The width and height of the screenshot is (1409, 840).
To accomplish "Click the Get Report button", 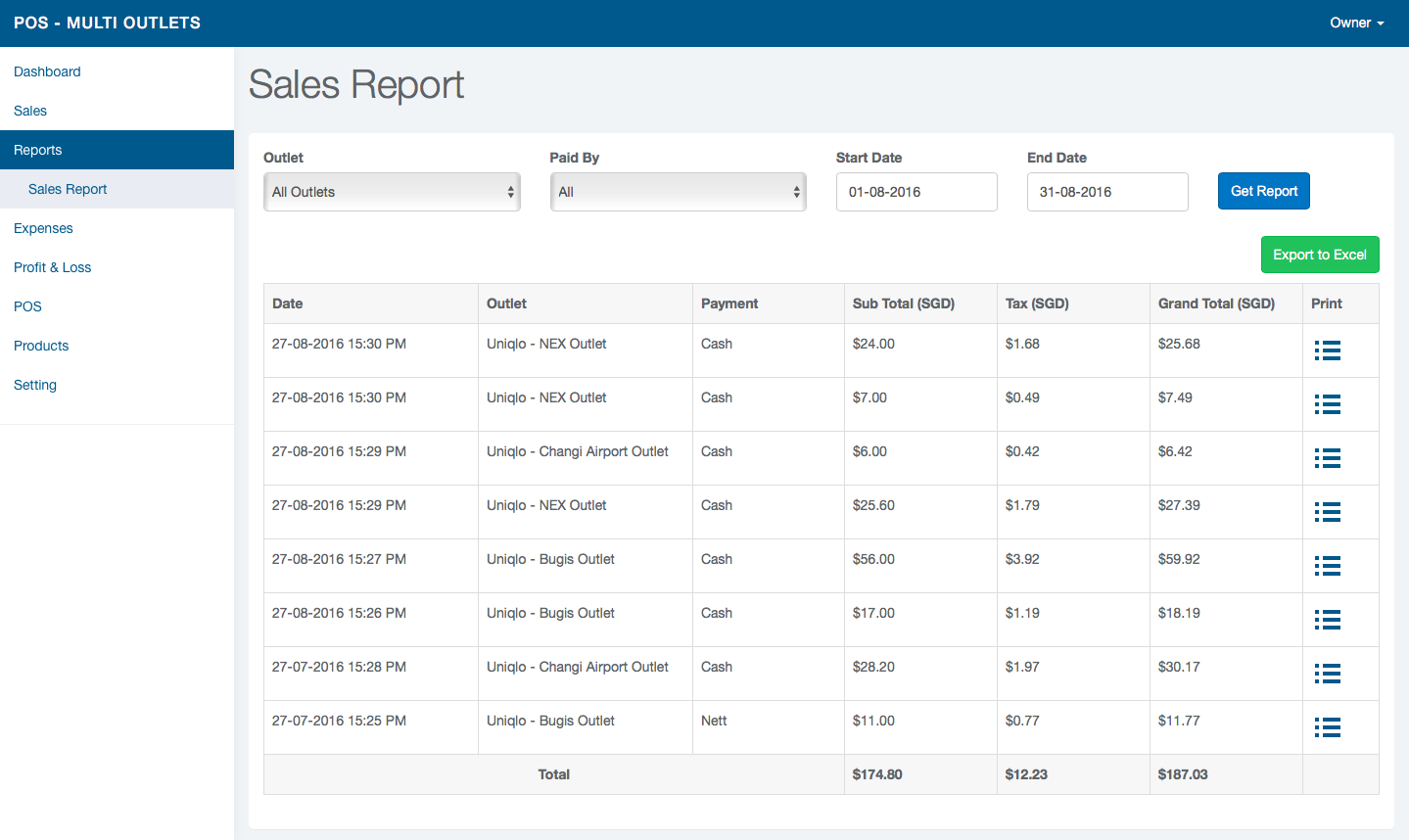I will pyautogui.click(x=1263, y=191).
